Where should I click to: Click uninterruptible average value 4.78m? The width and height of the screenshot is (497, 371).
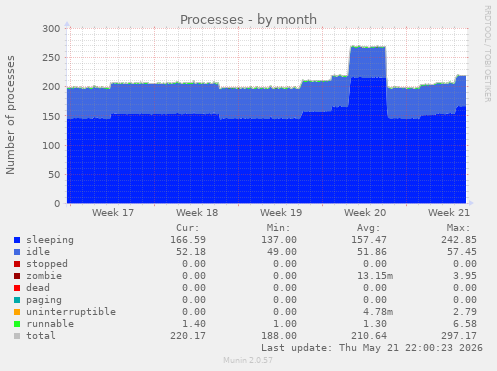pyautogui.click(x=378, y=312)
